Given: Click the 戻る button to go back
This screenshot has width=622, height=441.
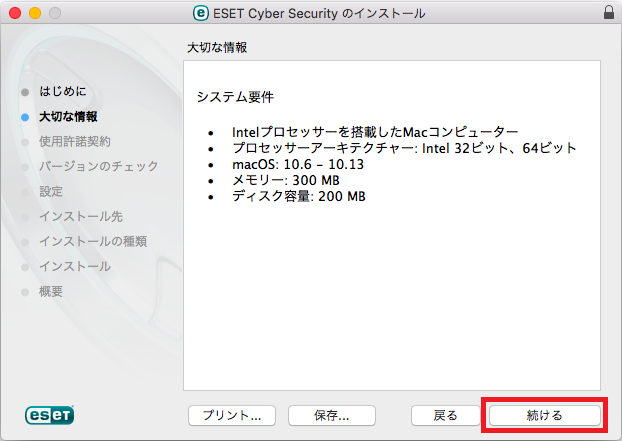Looking at the screenshot, I should point(445,415).
